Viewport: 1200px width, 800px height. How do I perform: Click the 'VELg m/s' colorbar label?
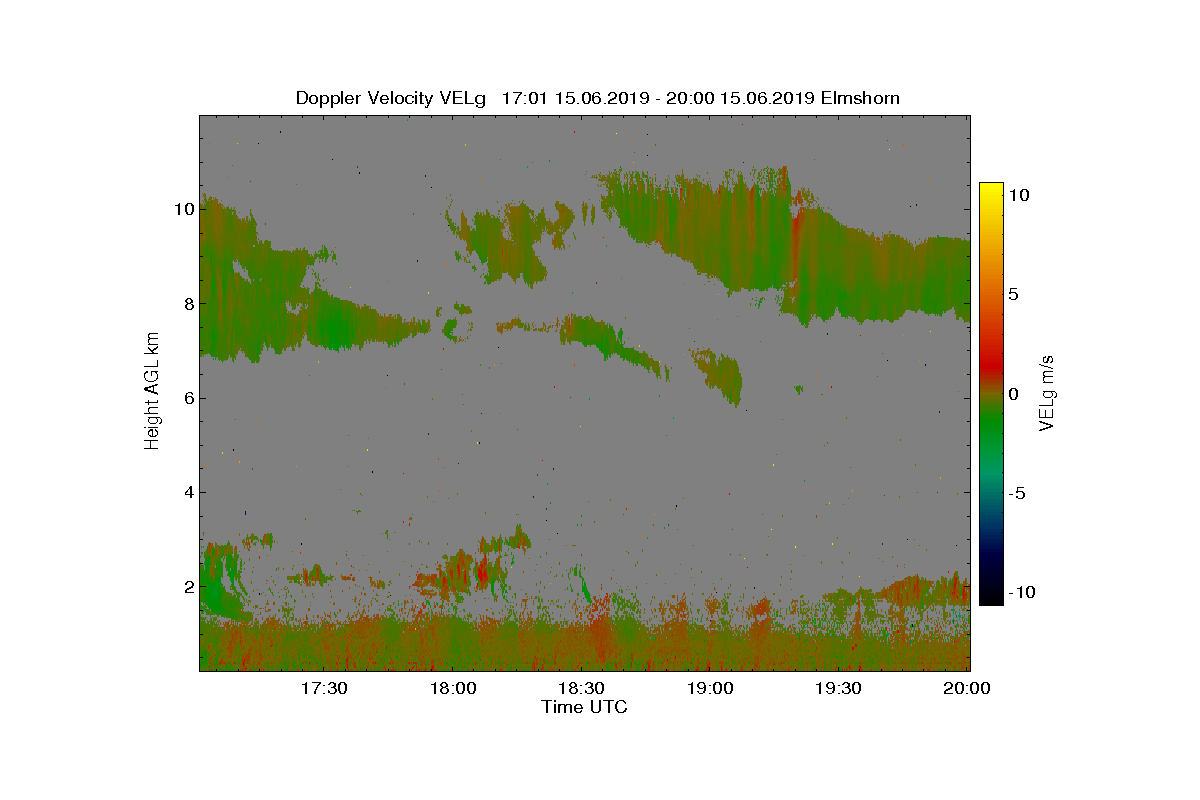click(x=1047, y=393)
